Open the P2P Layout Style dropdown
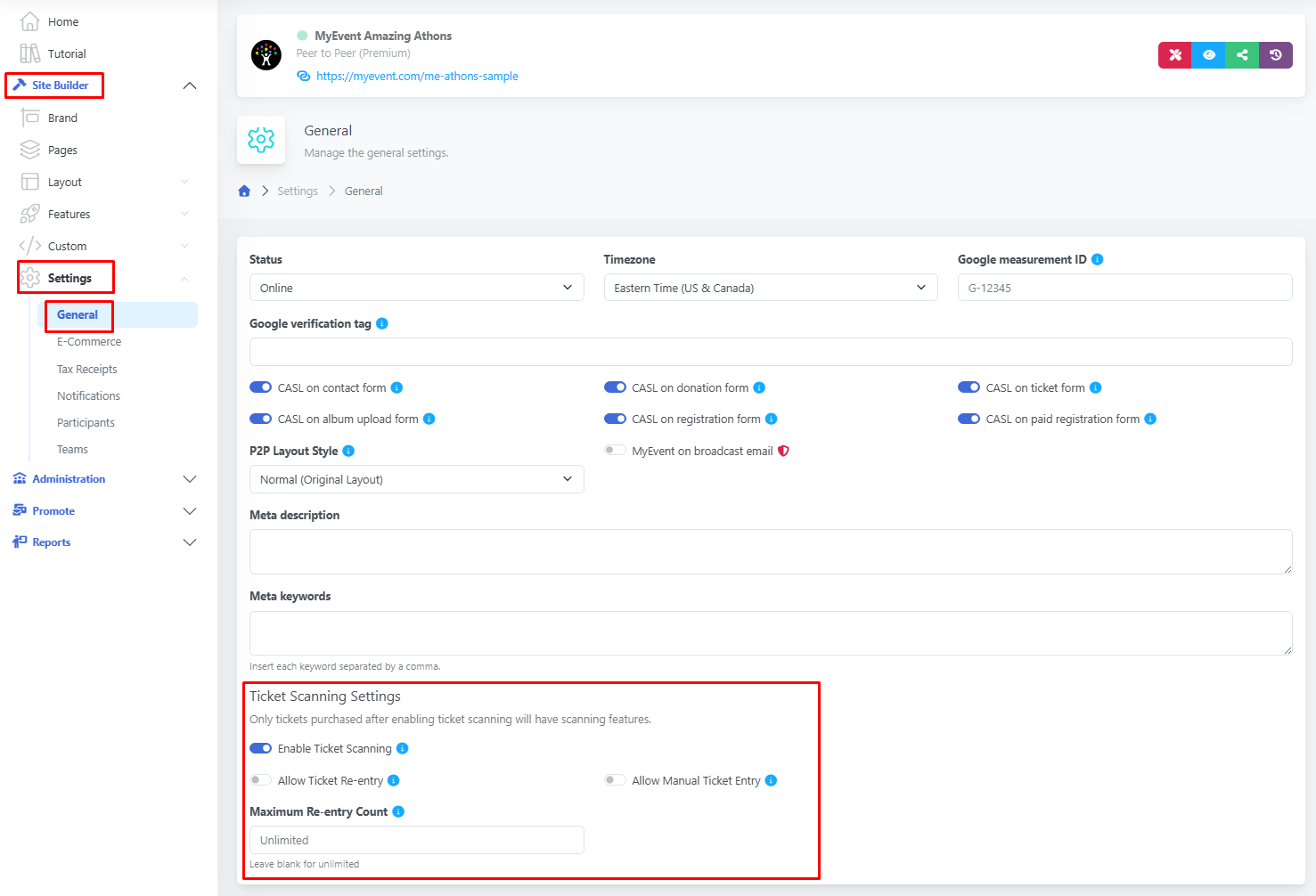1316x896 pixels. click(416, 479)
